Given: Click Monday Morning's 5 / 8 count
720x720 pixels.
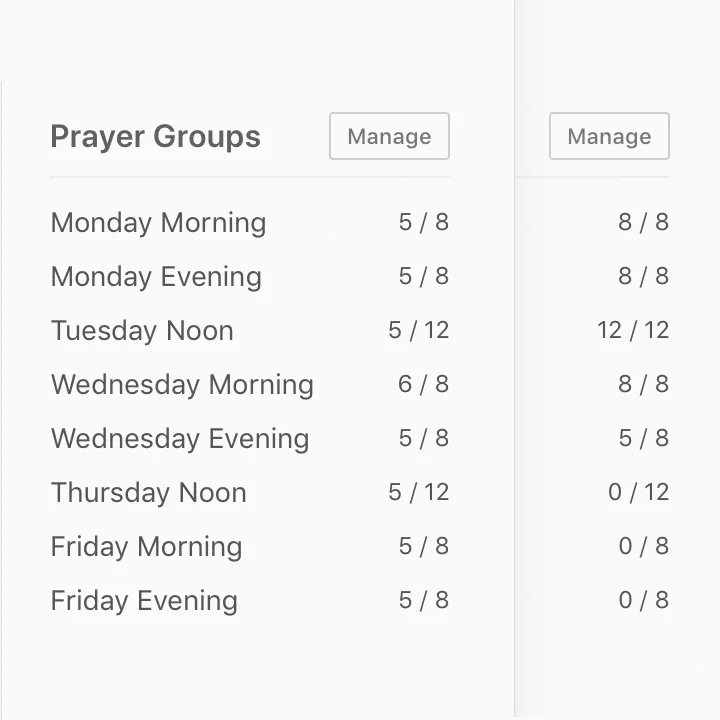Looking at the screenshot, I should [423, 222].
